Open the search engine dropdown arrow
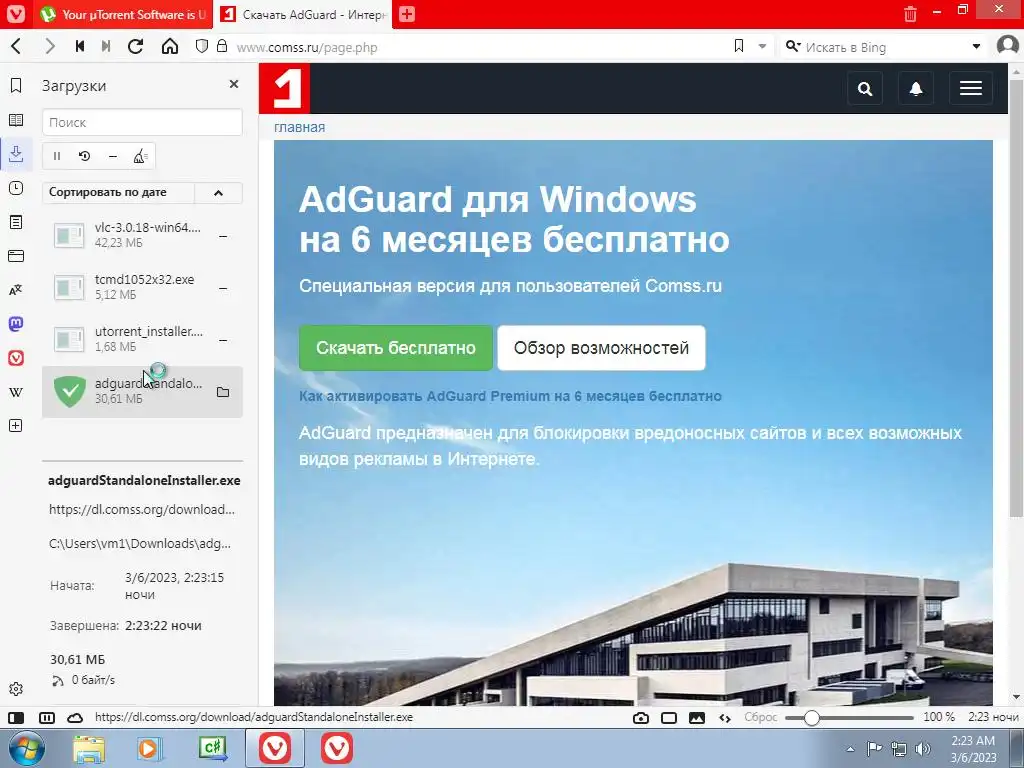Image resolution: width=1024 pixels, height=768 pixels. coord(976,46)
